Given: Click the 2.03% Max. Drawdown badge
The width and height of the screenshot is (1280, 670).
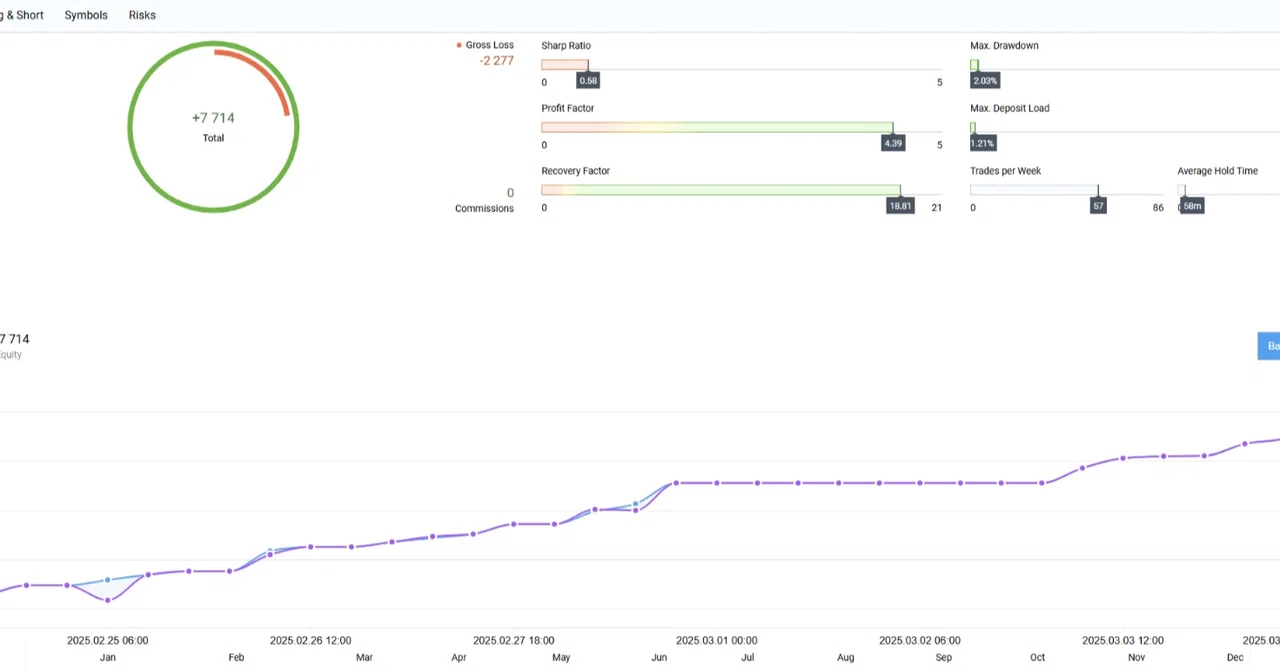Looking at the screenshot, I should [x=985, y=81].
